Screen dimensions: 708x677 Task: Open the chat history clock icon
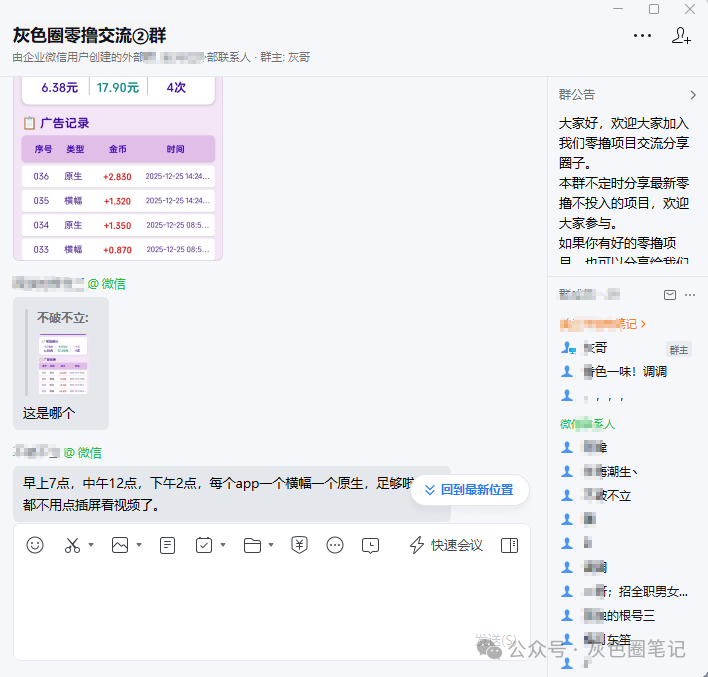click(370, 545)
